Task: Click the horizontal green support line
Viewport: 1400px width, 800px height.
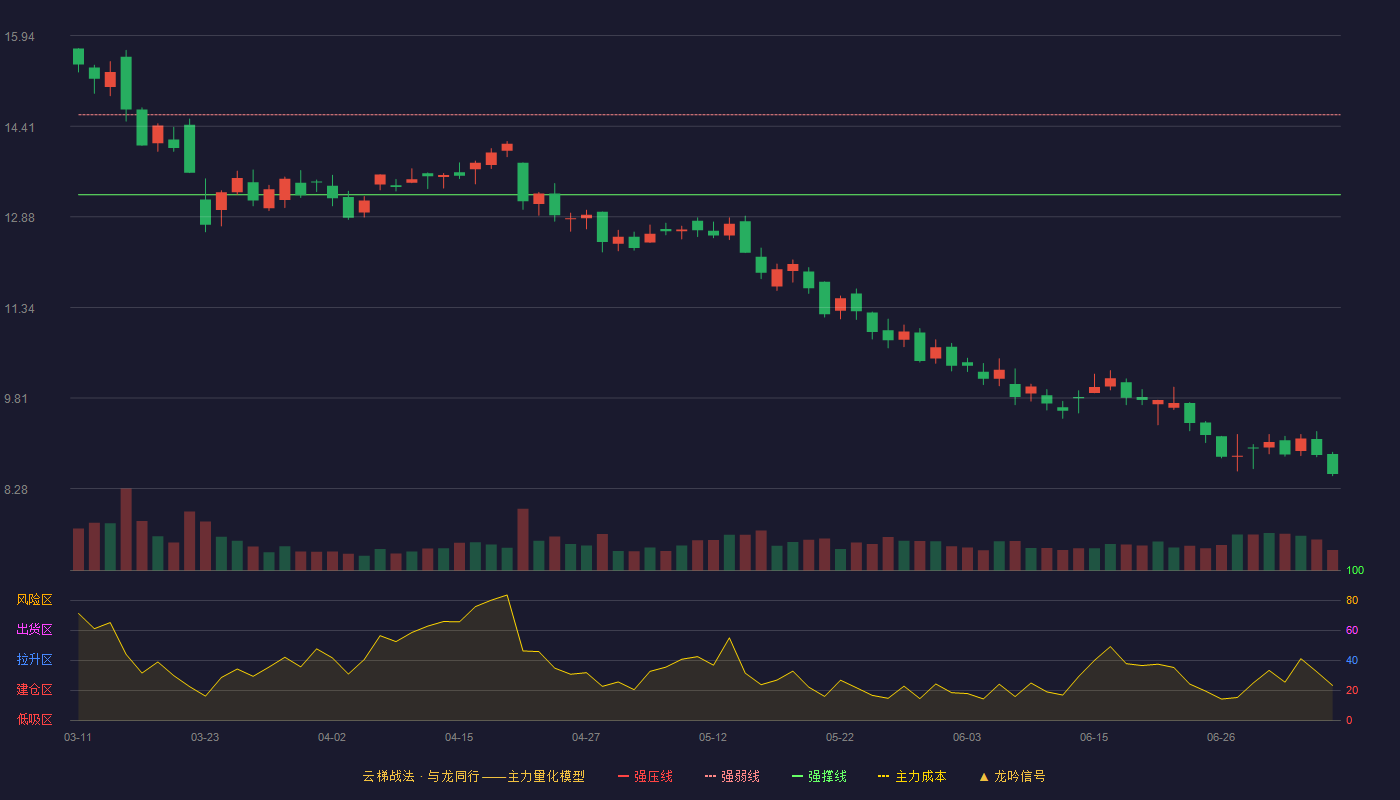Action: click(709, 195)
